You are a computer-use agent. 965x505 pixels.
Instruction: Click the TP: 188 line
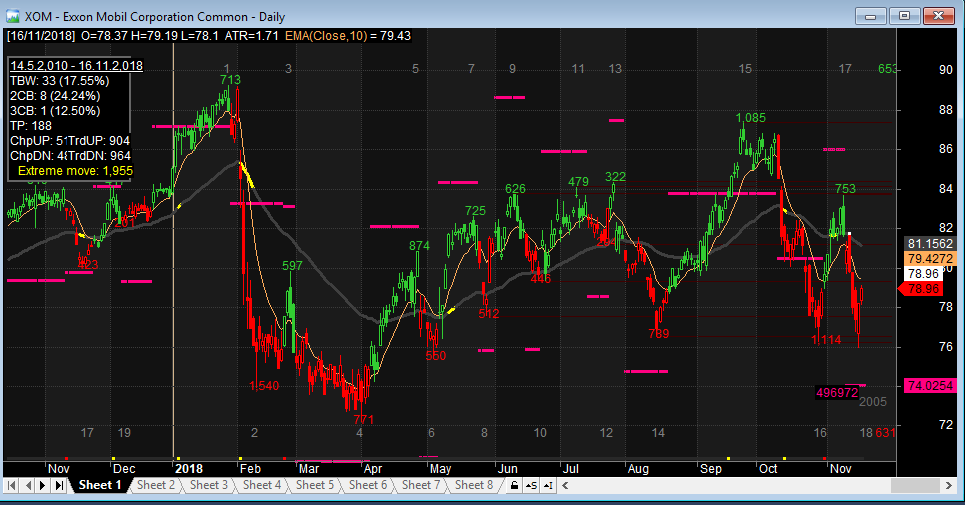pos(31,126)
